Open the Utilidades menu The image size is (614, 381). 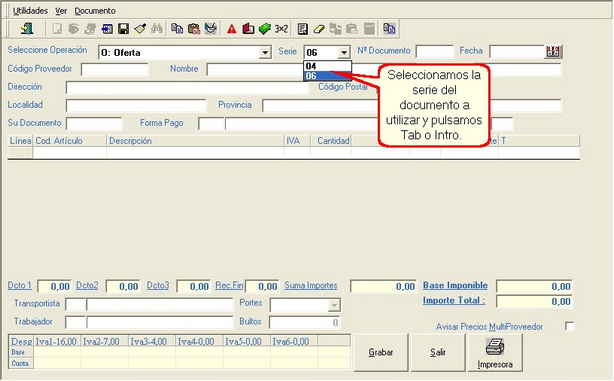pos(30,11)
